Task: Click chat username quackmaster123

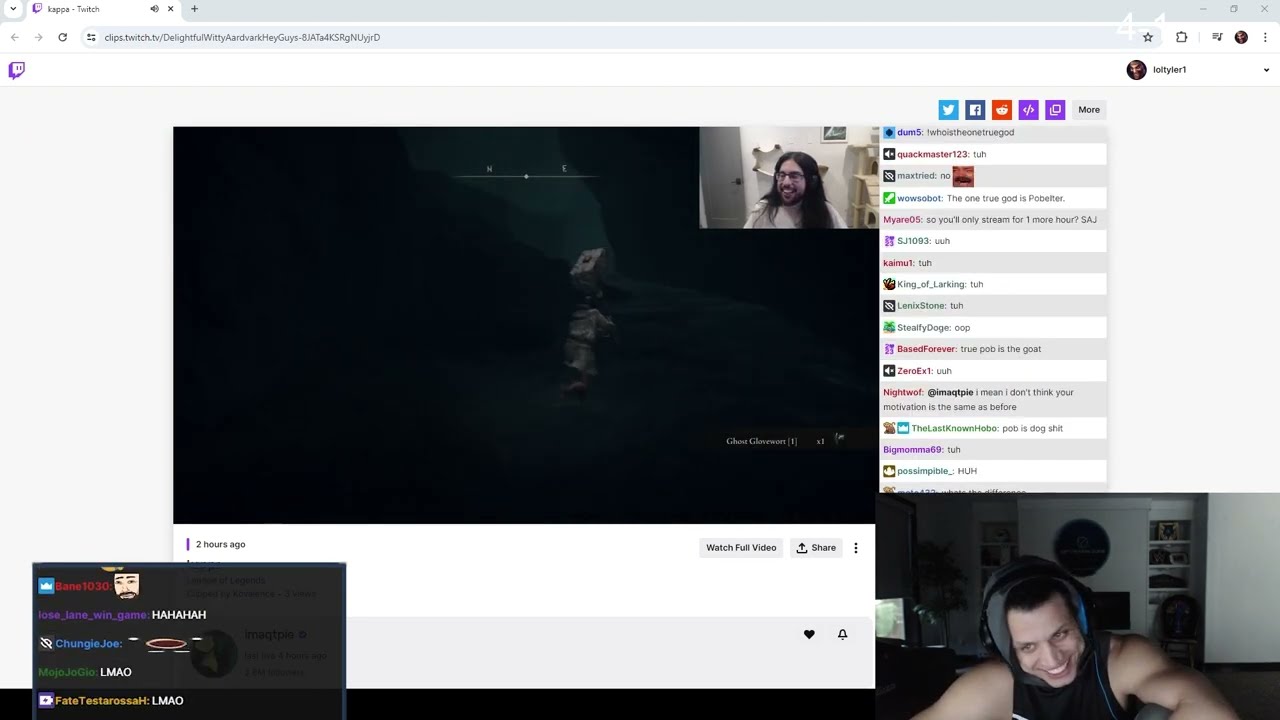Action: [x=932, y=154]
